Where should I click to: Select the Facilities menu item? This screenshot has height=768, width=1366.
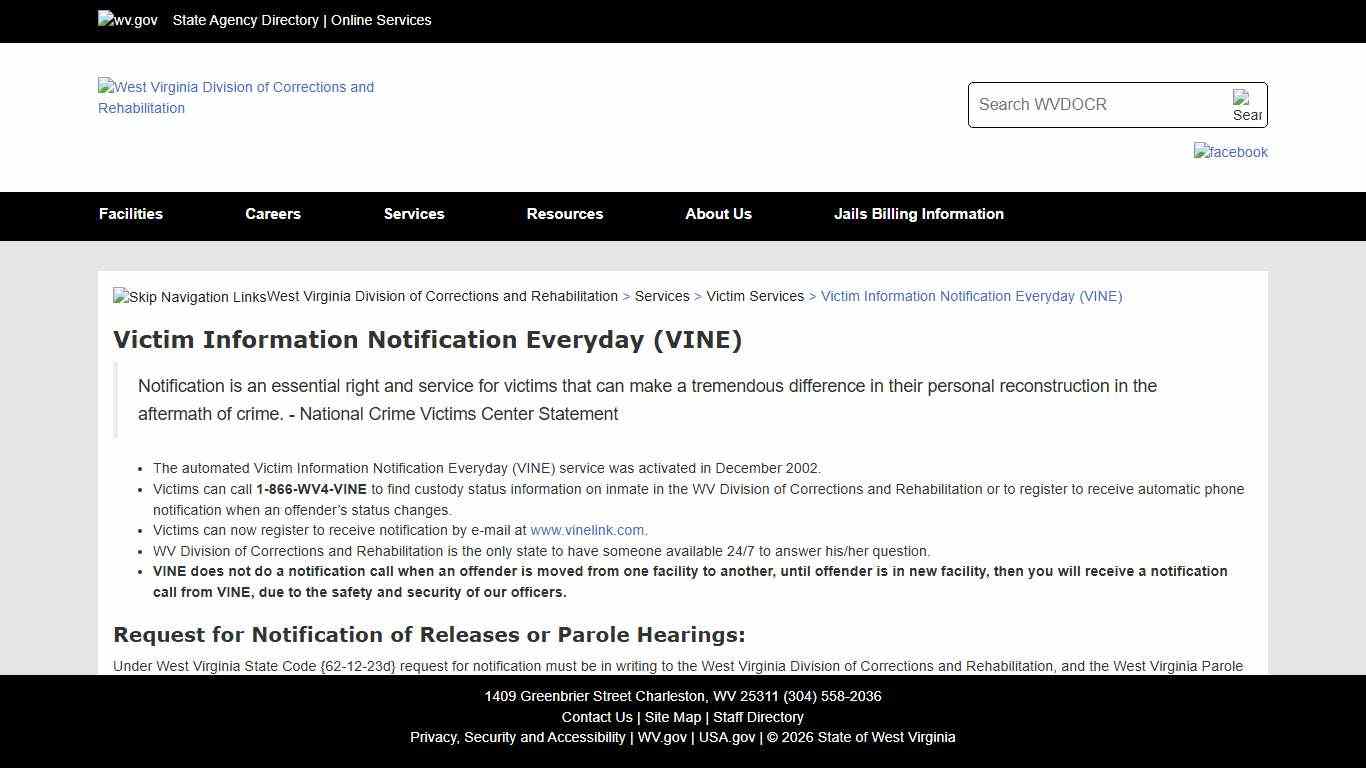130,214
